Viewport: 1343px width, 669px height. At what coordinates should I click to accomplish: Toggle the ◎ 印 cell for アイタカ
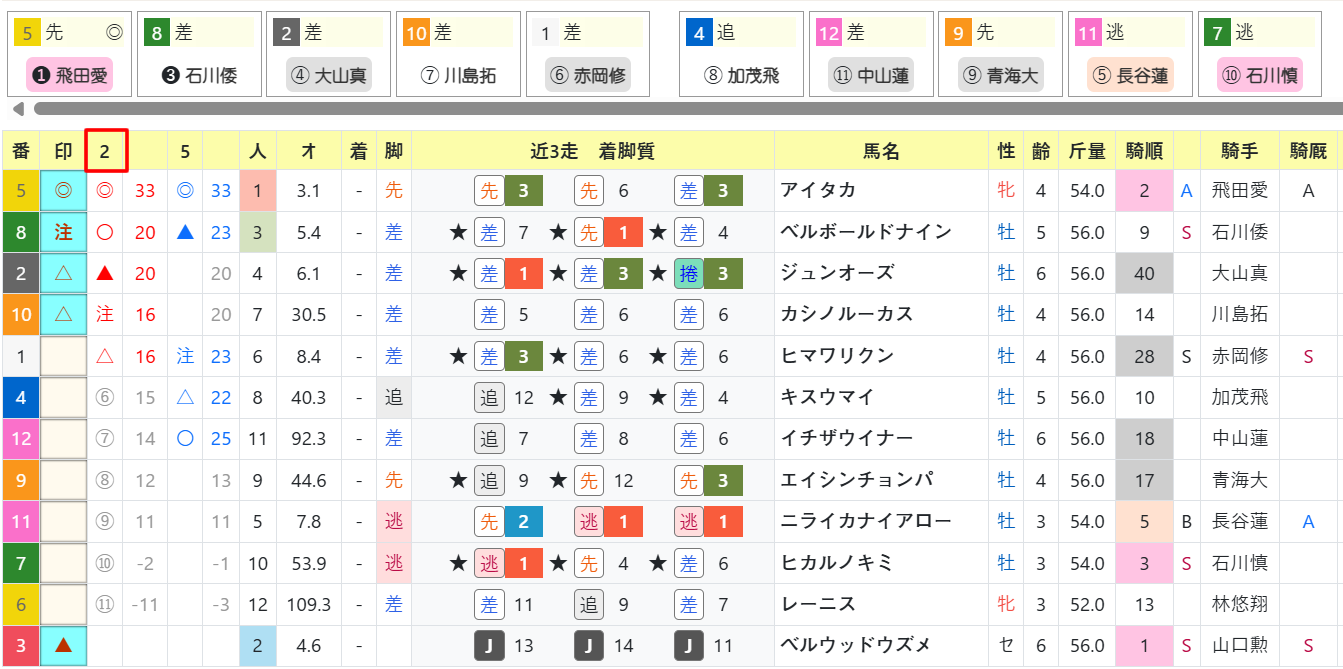point(63,190)
